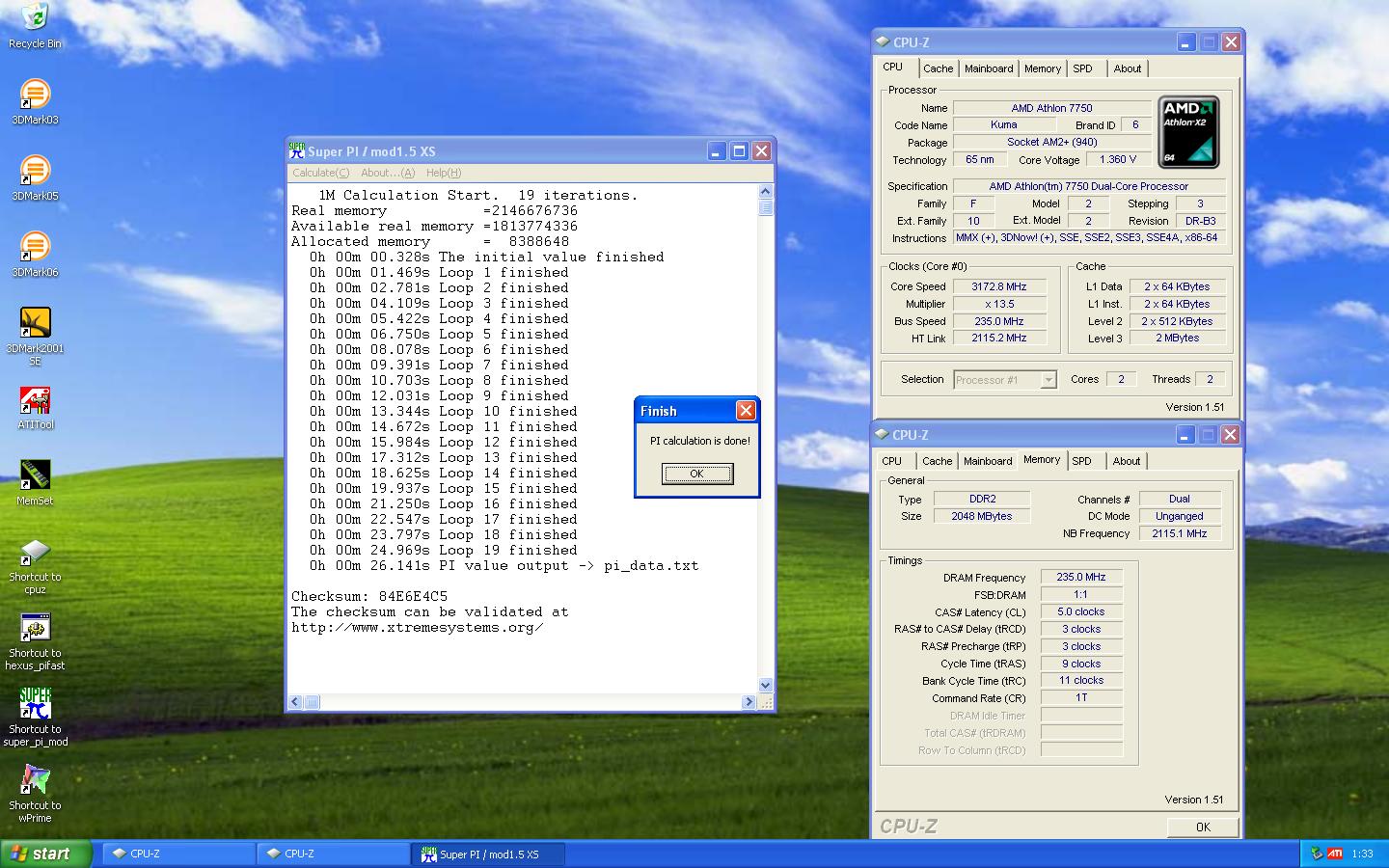This screenshot has width=1389, height=868.
Task: Open the About menu in Super PI
Action: click(388, 173)
